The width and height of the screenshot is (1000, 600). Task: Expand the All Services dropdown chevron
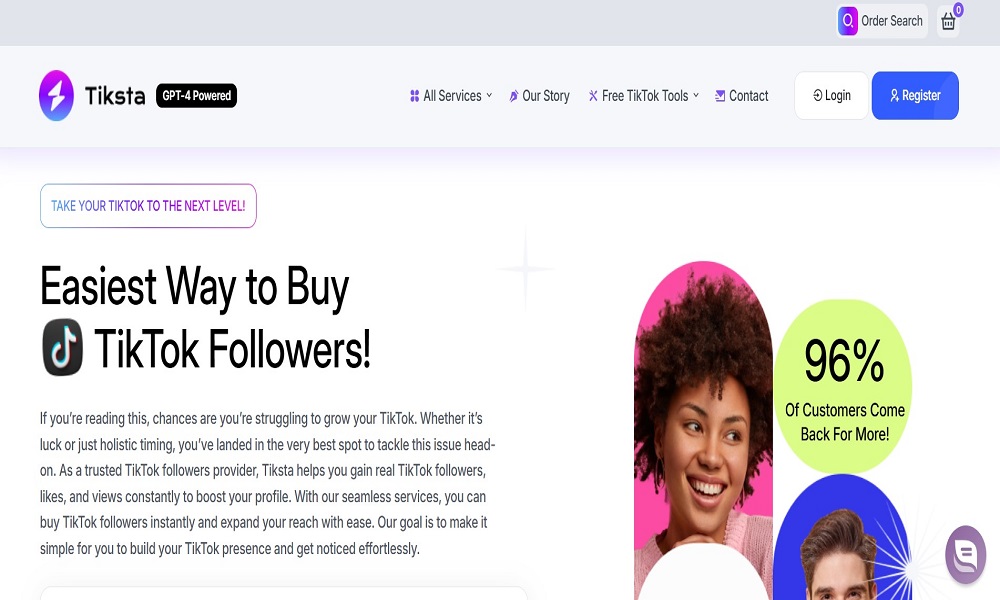point(489,95)
